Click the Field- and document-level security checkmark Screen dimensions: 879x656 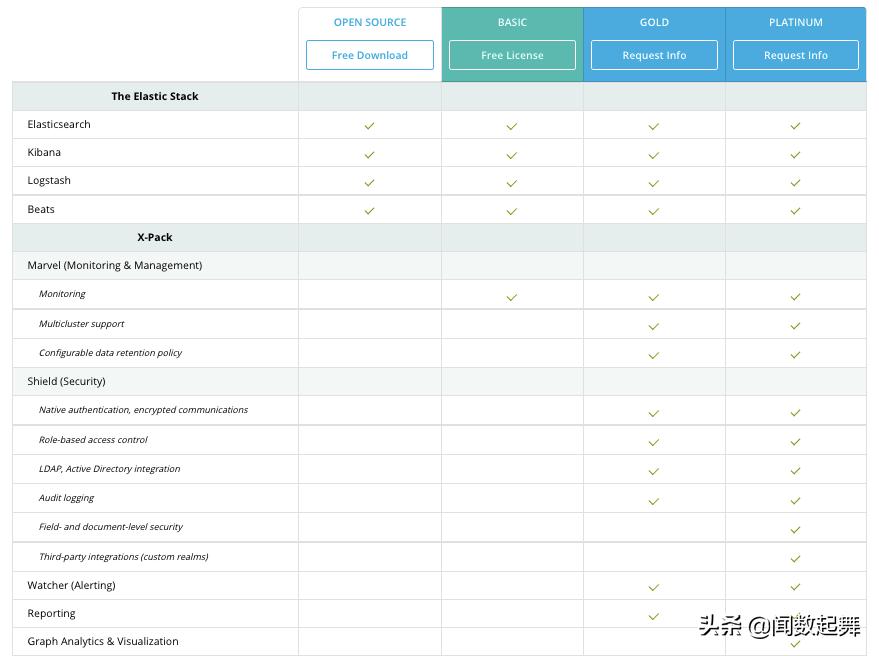click(x=795, y=529)
